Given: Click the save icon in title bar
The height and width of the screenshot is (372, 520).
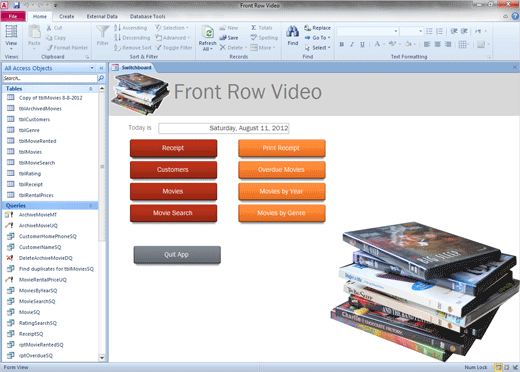Looking at the screenshot, I should 16,5.
